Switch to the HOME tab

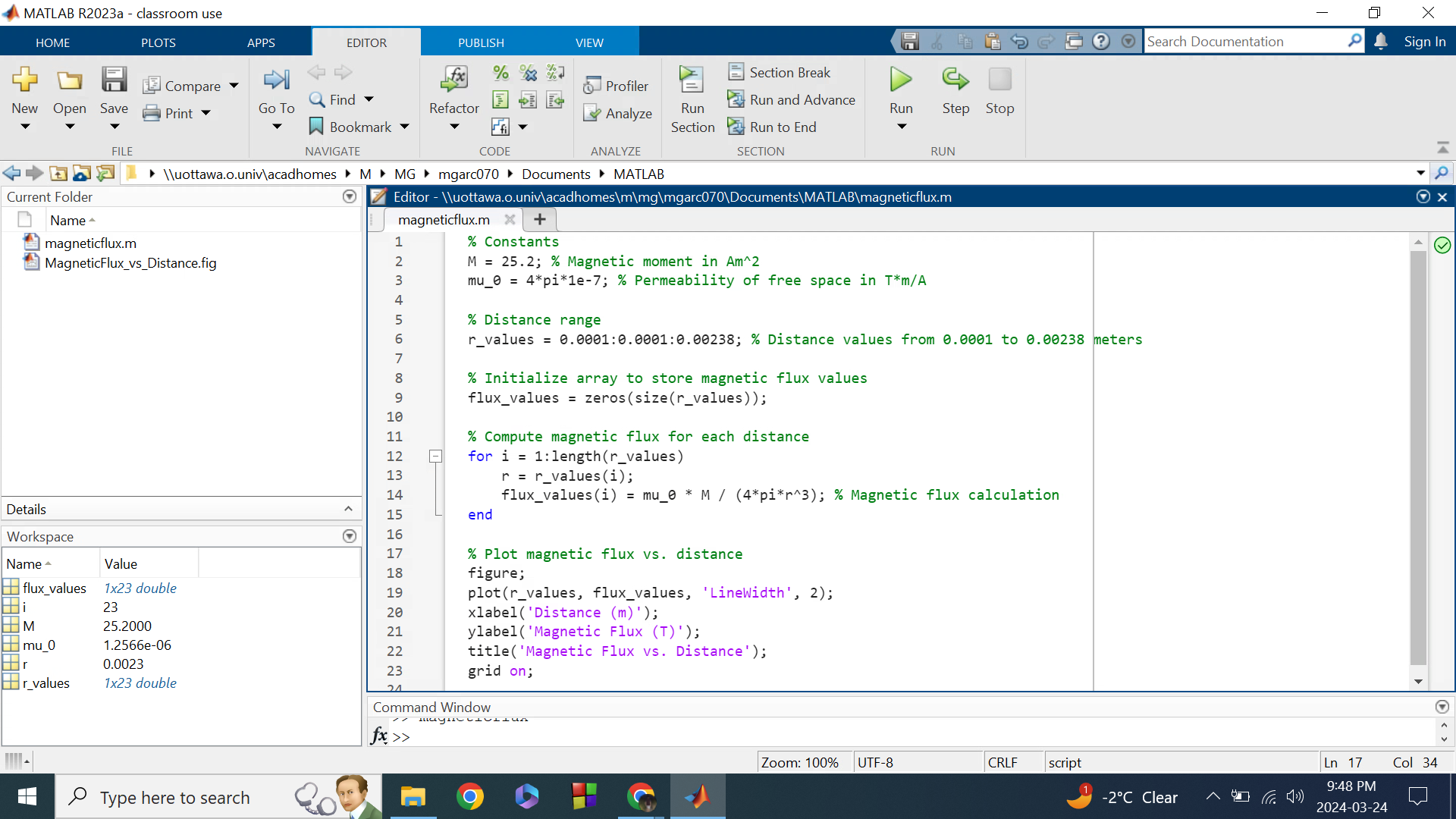pyautogui.click(x=52, y=42)
